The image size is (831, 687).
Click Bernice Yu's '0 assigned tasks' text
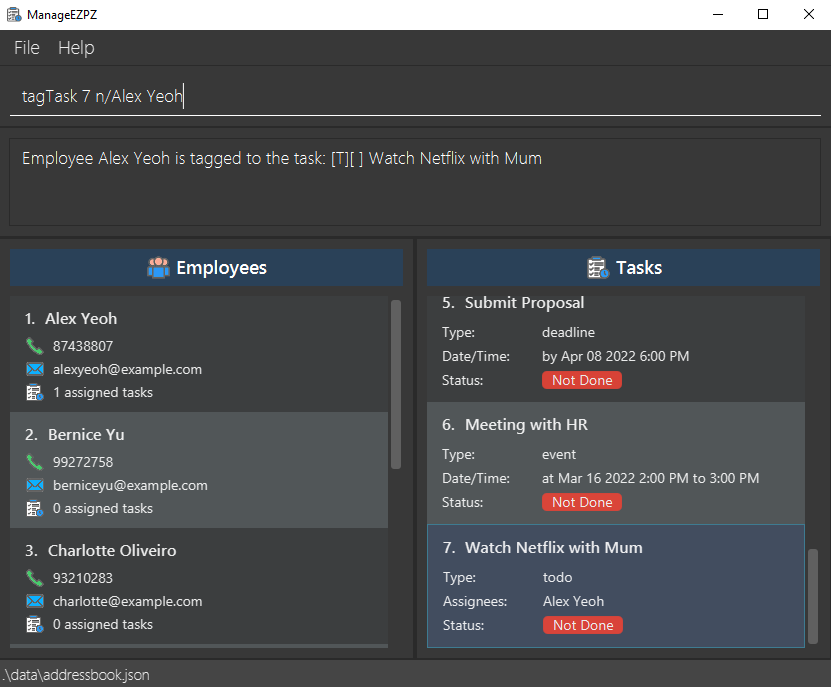click(x=103, y=508)
